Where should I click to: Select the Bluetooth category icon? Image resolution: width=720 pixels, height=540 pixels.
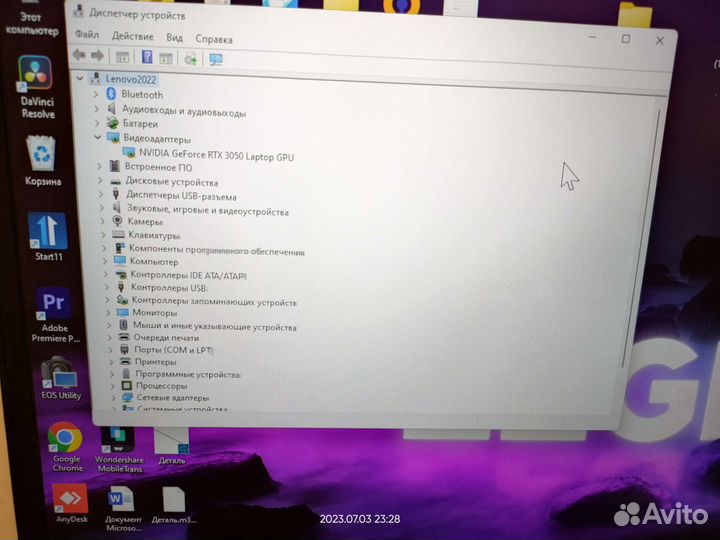pyautogui.click(x=111, y=94)
